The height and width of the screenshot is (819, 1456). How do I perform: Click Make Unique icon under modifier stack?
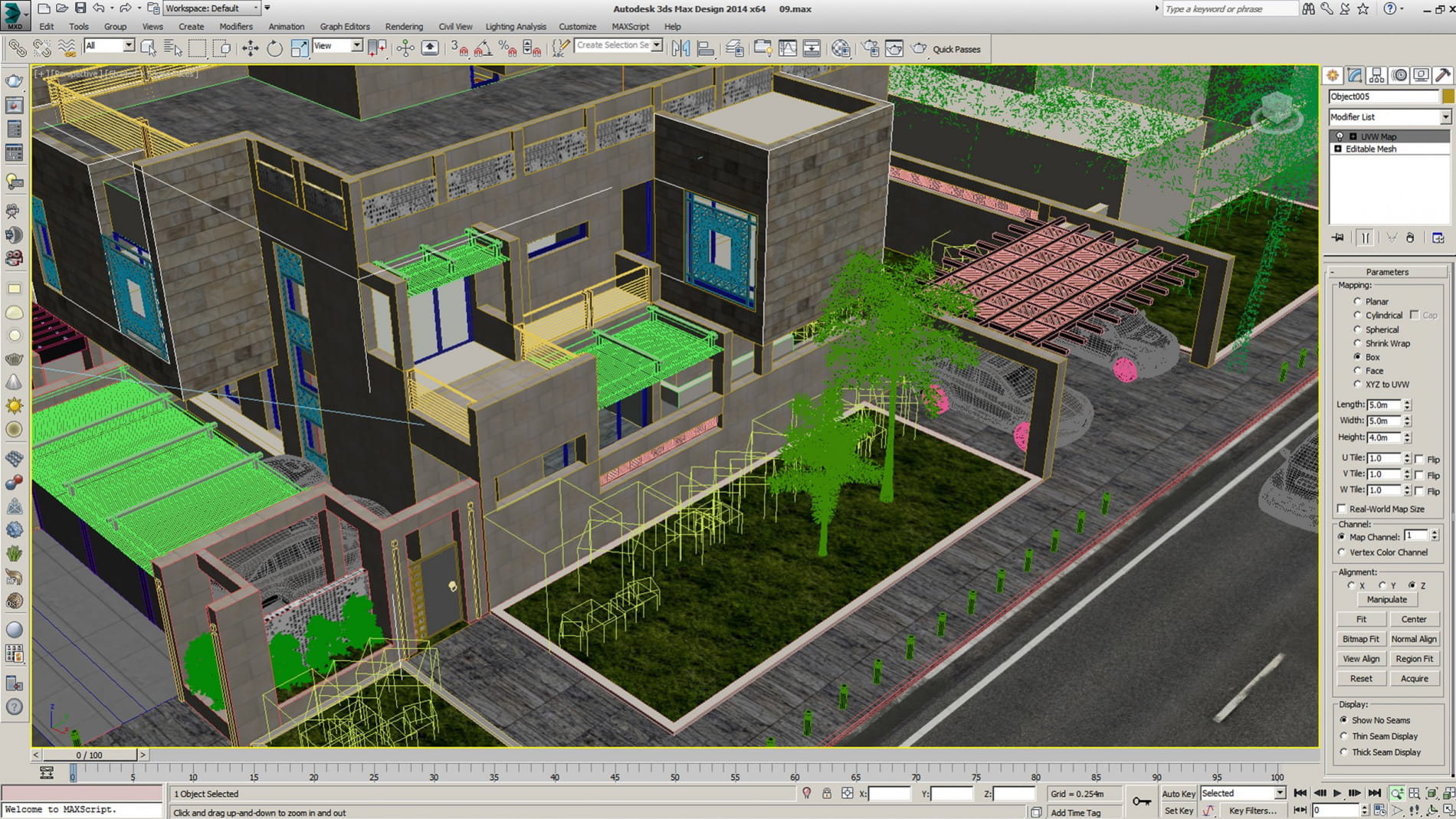[x=1392, y=238]
